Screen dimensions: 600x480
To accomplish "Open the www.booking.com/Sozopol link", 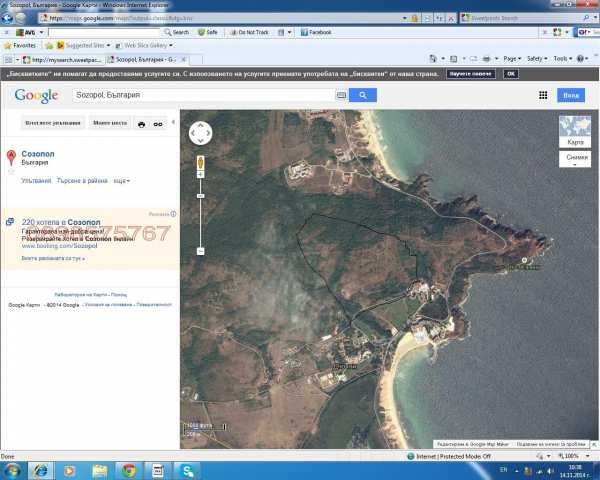I will pos(60,246).
